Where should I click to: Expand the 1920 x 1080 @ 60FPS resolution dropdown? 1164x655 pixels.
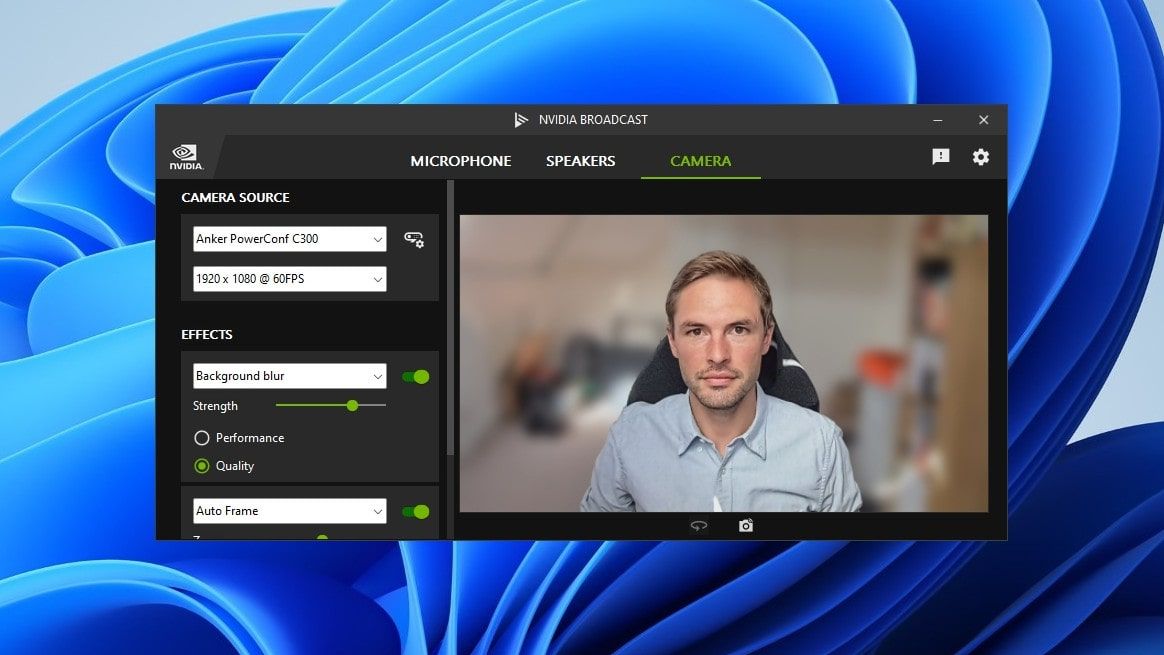coord(289,279)
